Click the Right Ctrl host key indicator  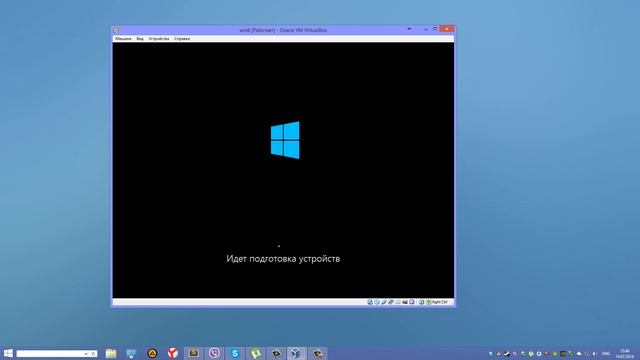coord(440,302)
